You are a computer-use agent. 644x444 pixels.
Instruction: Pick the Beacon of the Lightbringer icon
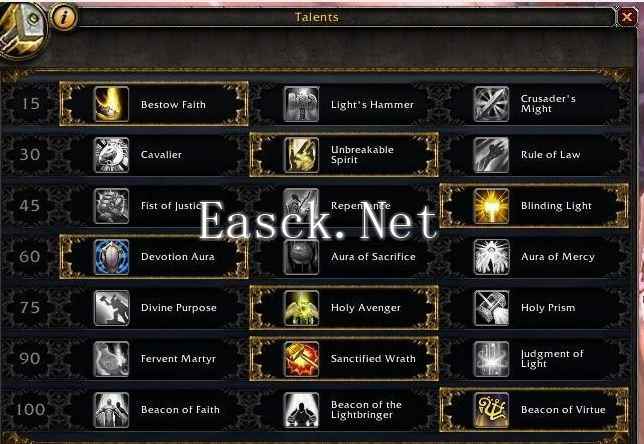[301, 409]
